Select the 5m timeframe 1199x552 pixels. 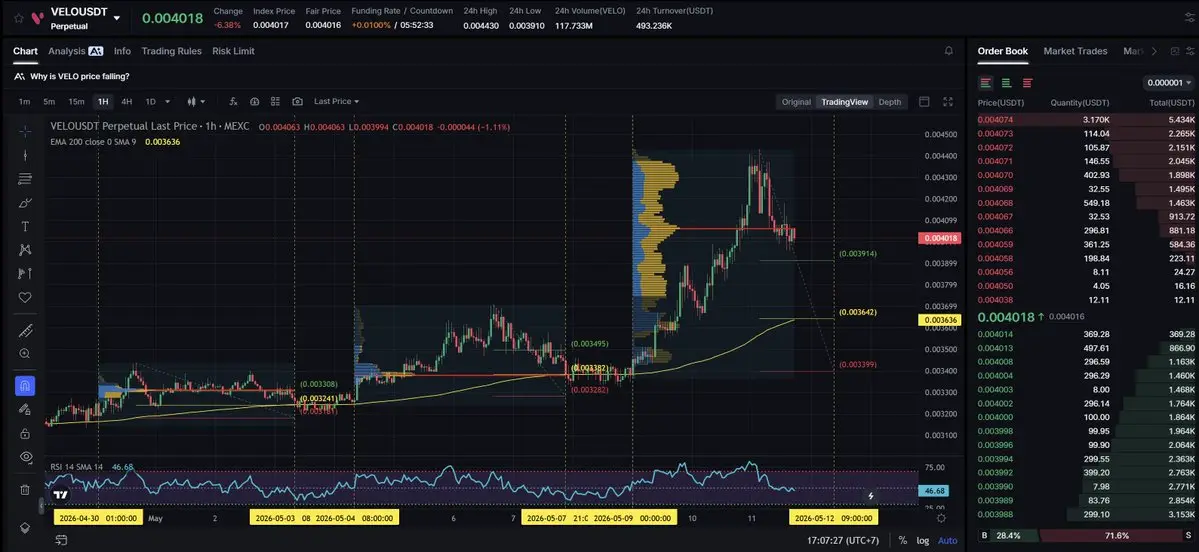(49, 102)
